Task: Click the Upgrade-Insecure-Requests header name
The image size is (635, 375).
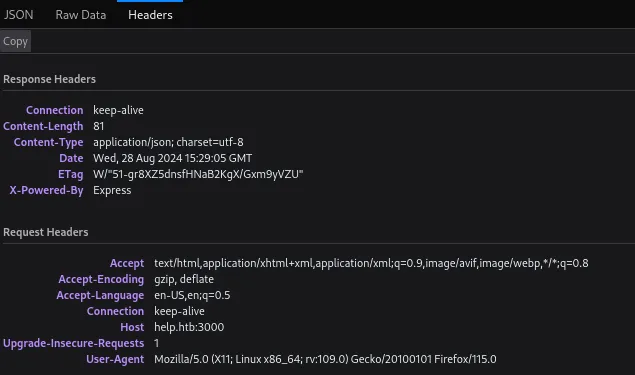Action: point(74,343)
